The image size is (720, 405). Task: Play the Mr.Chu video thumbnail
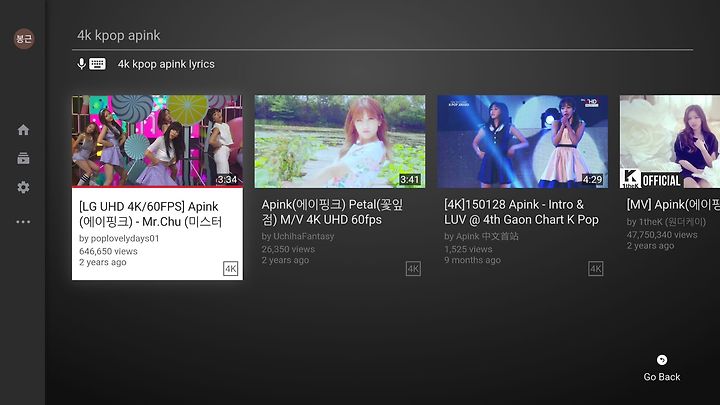click(158, 141)
